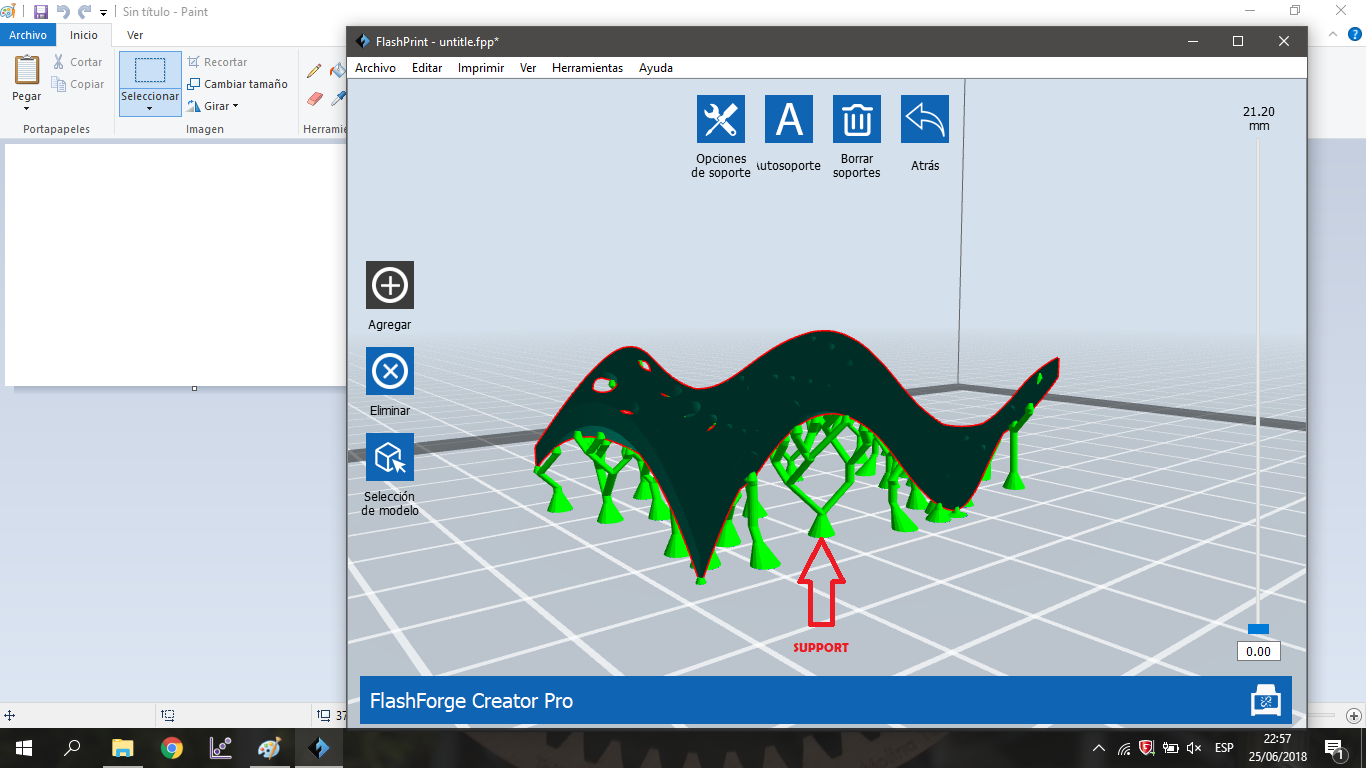This screenshot has width=1366, height=768.
Task: Go back with the Atrás arrow
Action: coord(925,119)
